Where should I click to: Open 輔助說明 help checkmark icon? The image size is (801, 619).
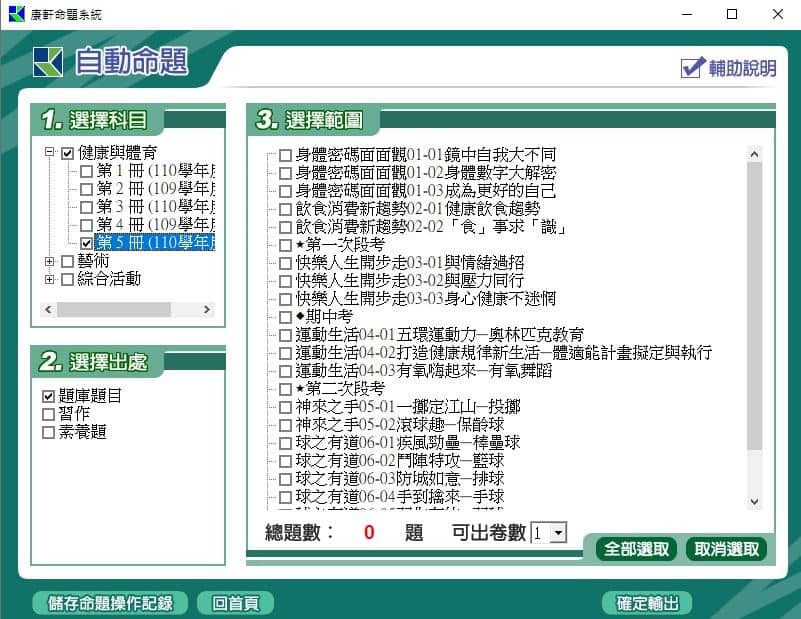click(x=693, y=67)
